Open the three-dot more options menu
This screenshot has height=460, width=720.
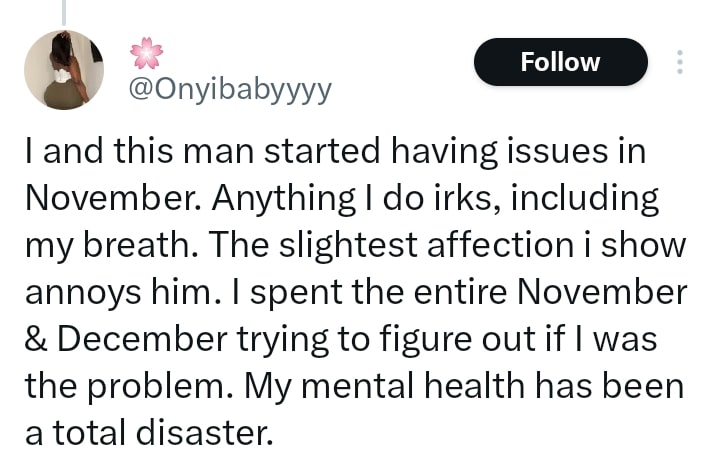(680, 62)
